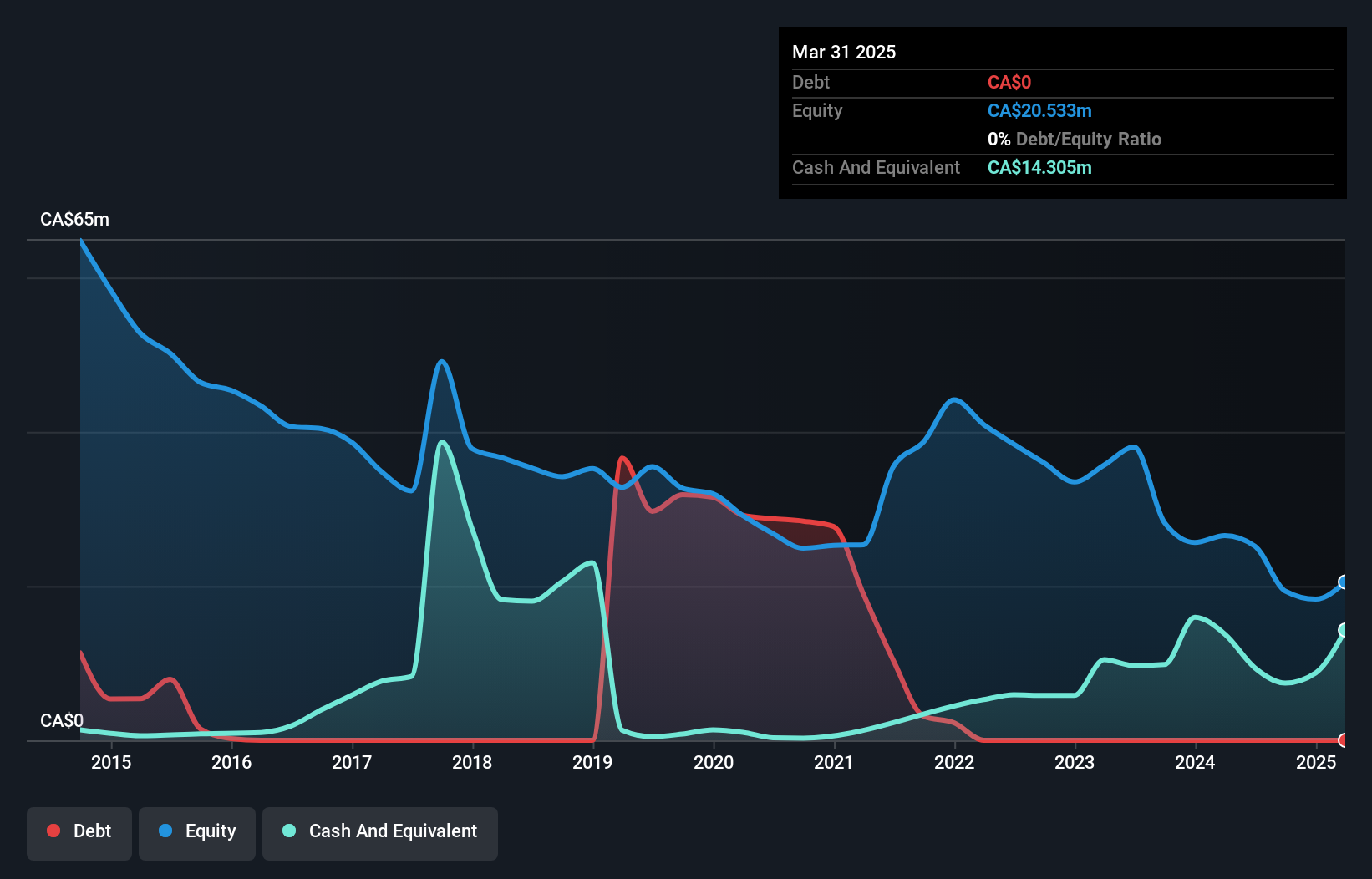The height and width of the screenshot is (879, 1372).
Task: Click the Cash value CA$14.305m
Action: (1039, 168)
